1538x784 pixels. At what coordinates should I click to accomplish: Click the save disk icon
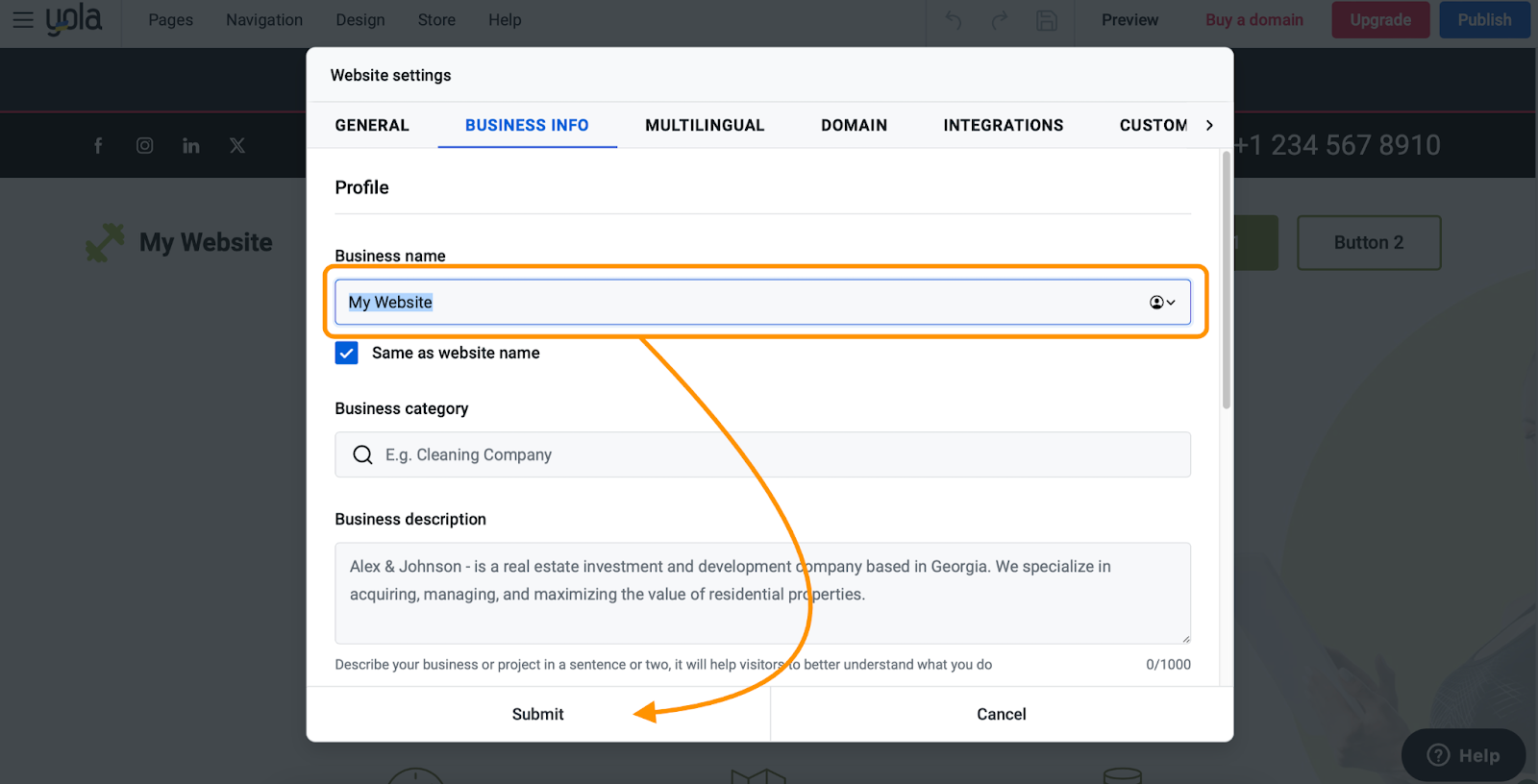tap(1047, 20)
